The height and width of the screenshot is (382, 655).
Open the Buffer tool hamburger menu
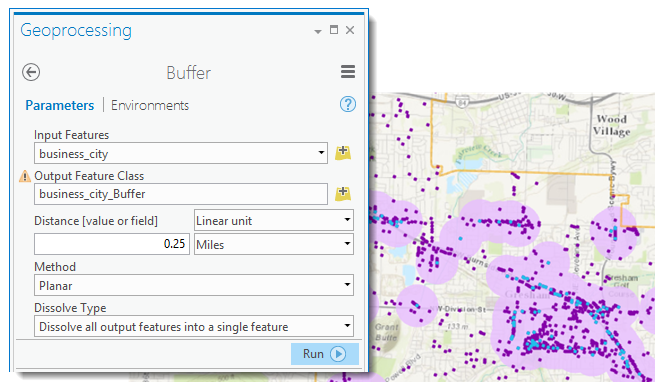click(x=348, y=72)
